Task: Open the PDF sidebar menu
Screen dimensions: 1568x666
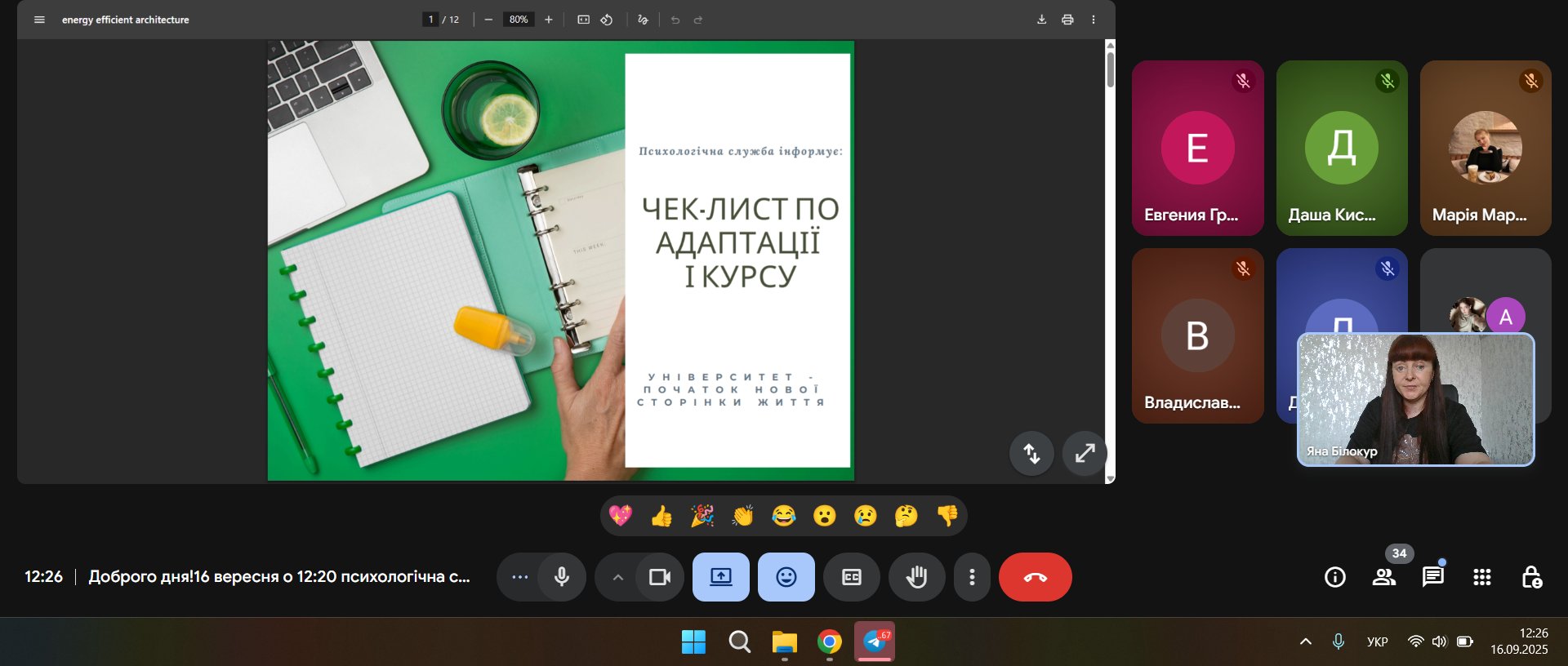Action: [x=39, y=20]
